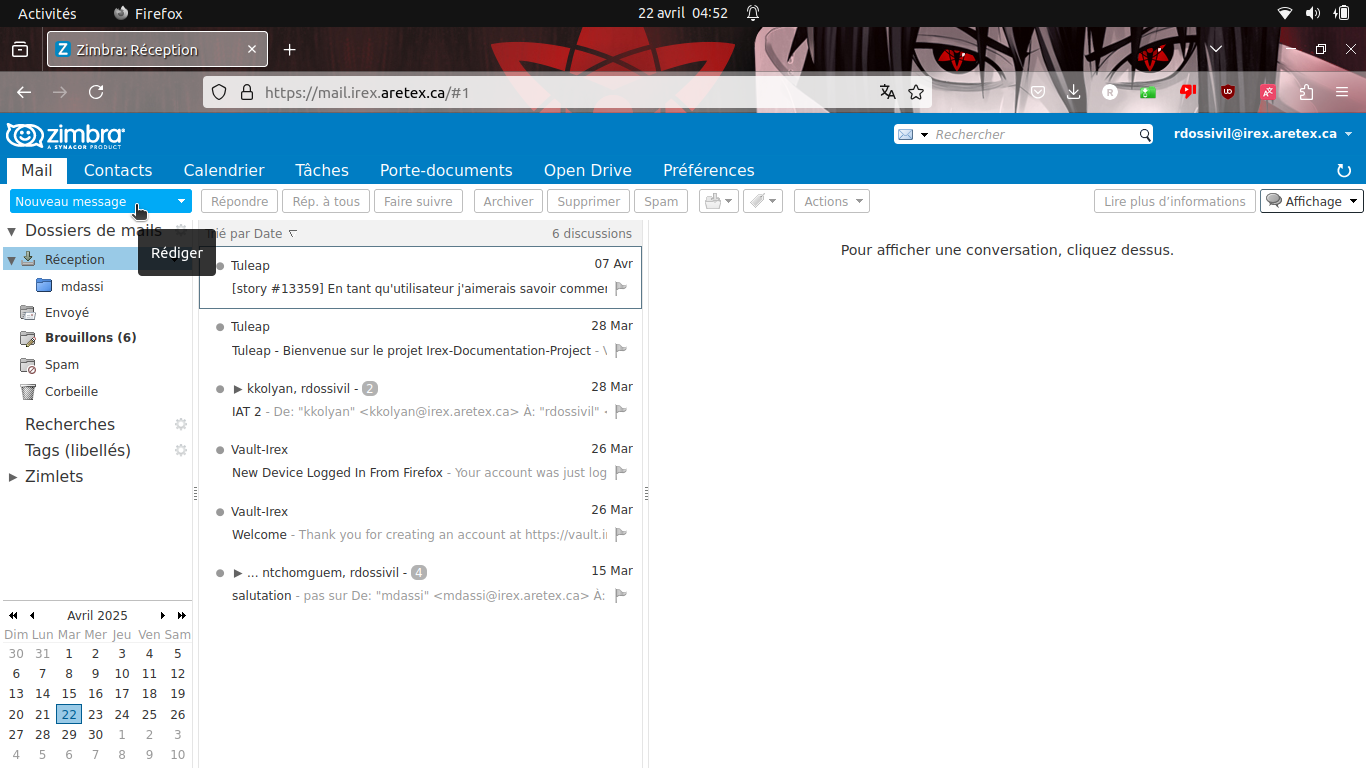Open the clock showing 22 avril 04:52
1366x768 pixels.
coord(683,13)
